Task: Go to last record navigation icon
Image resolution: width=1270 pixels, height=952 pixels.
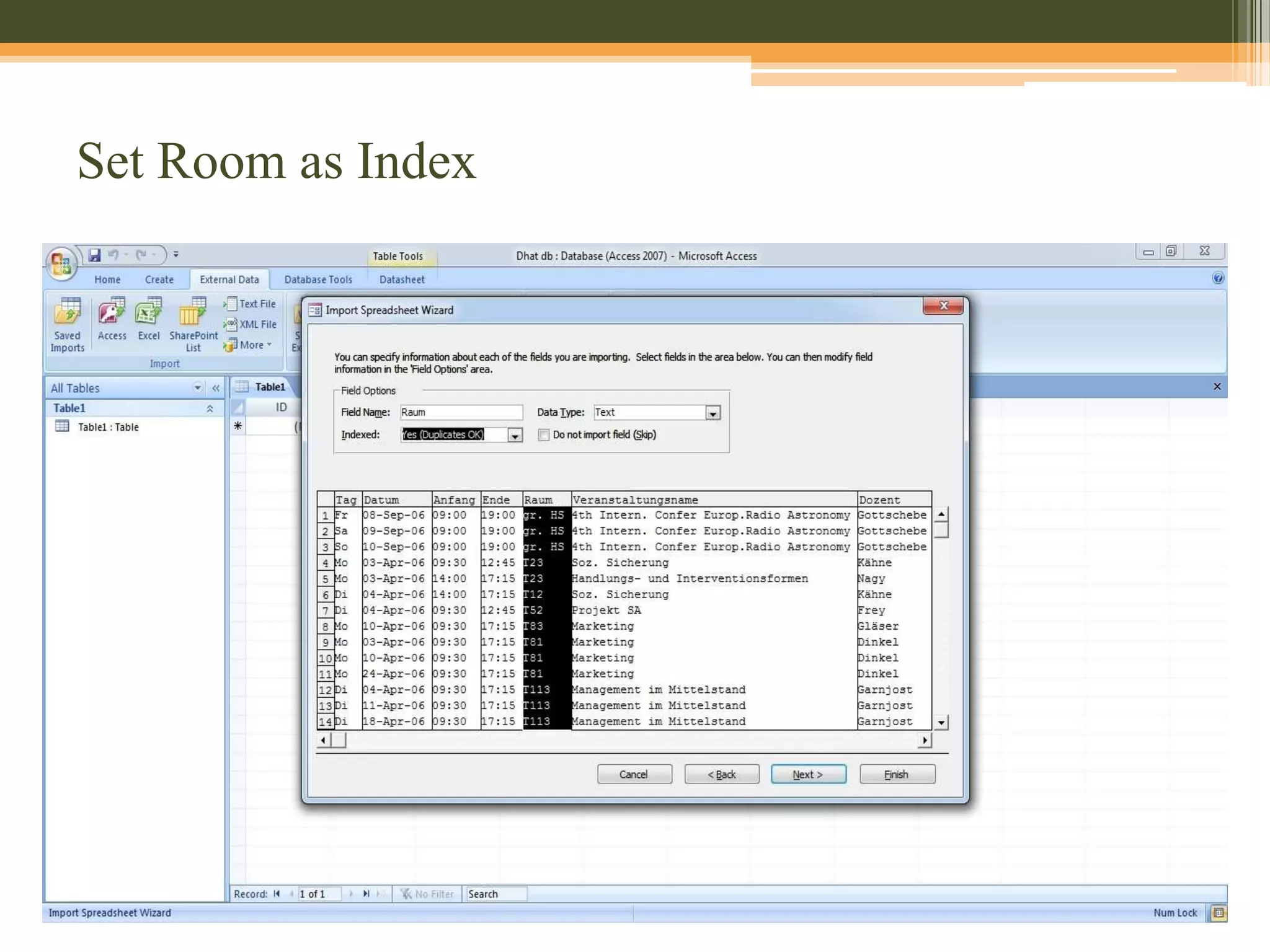Action: (x=366, y=894)
